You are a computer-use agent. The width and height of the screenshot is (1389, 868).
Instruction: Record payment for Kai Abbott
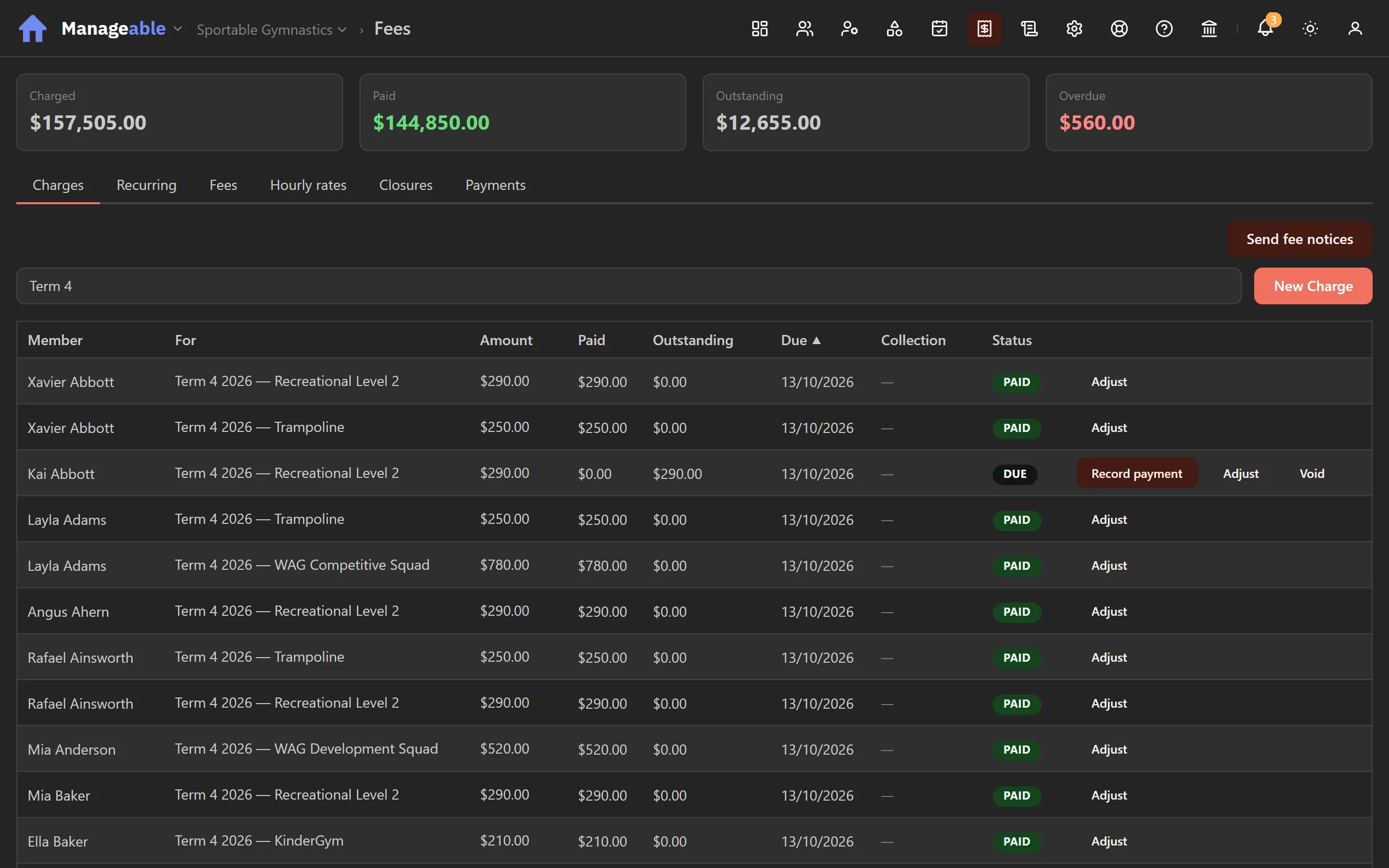pos(1136,474)
